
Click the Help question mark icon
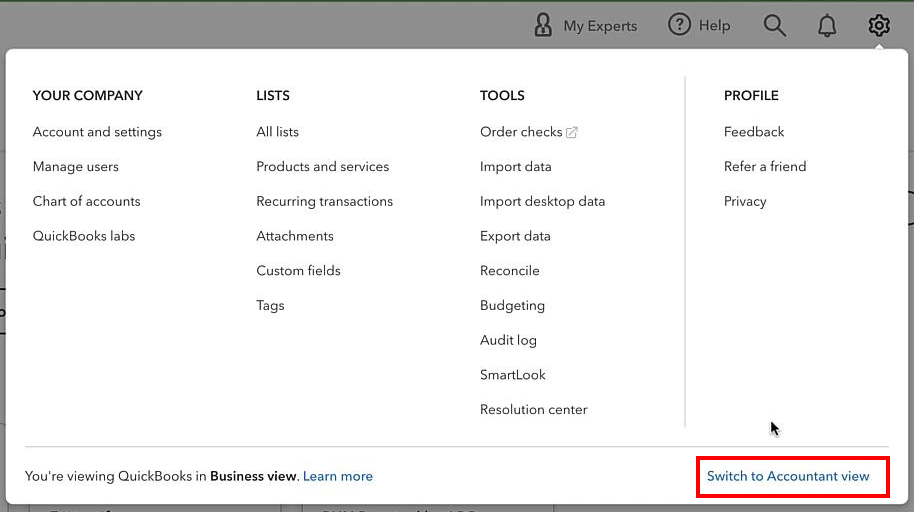coord(679,24)
